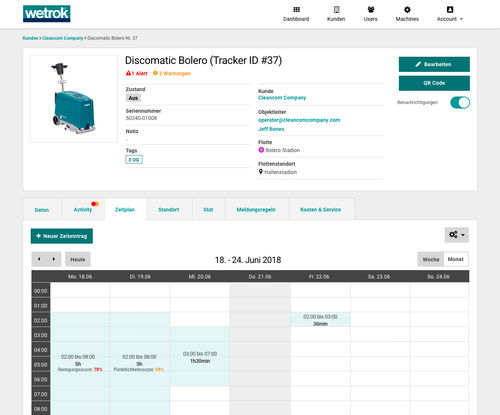
Task: Click Neuer Zeiteintrag button
Action: coord(62,236)
